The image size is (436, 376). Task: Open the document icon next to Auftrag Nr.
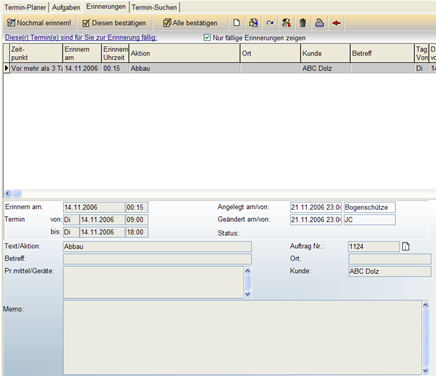pyautogui.click(x=406, y=247)
